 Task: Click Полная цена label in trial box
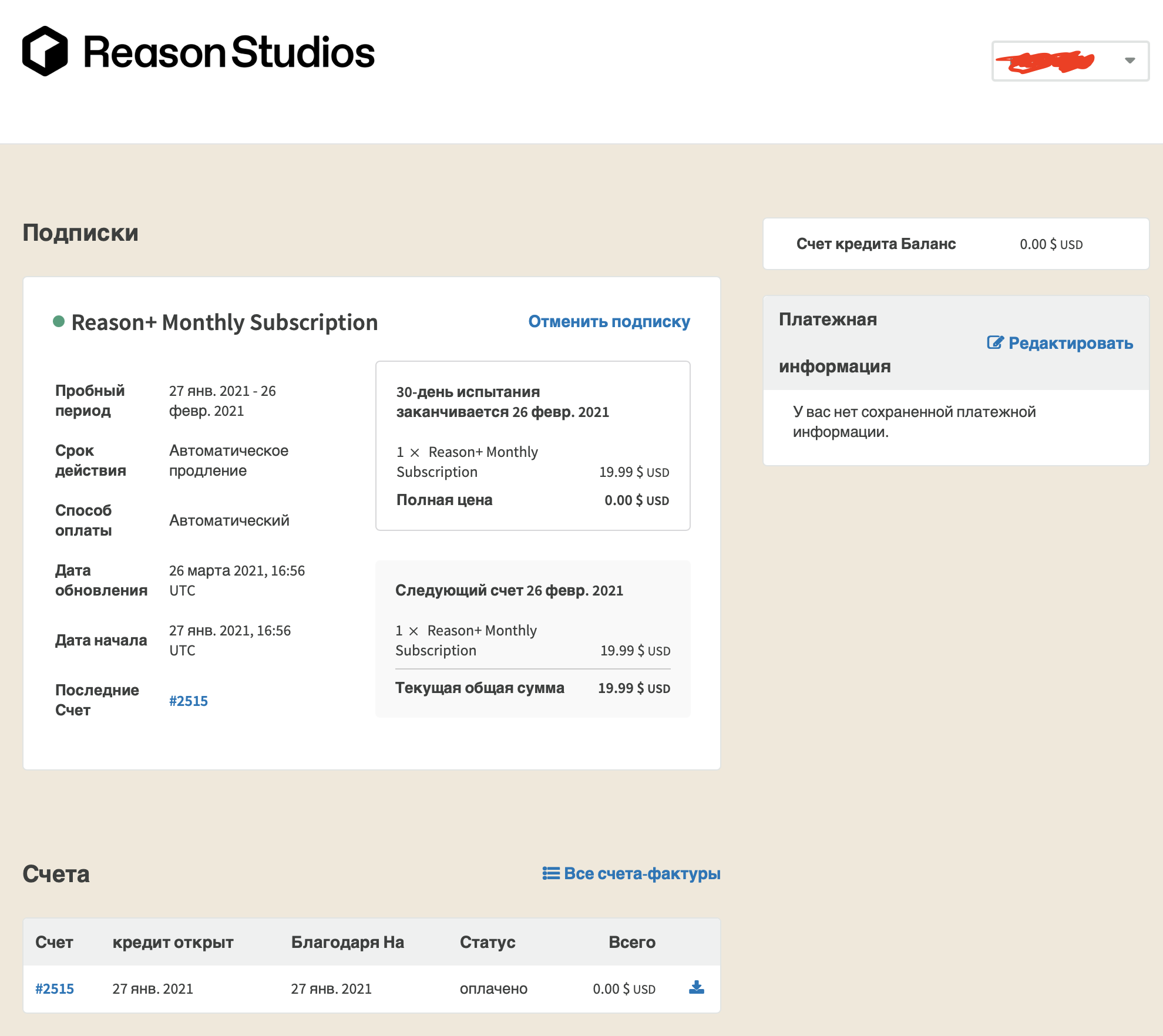(444, 500)
